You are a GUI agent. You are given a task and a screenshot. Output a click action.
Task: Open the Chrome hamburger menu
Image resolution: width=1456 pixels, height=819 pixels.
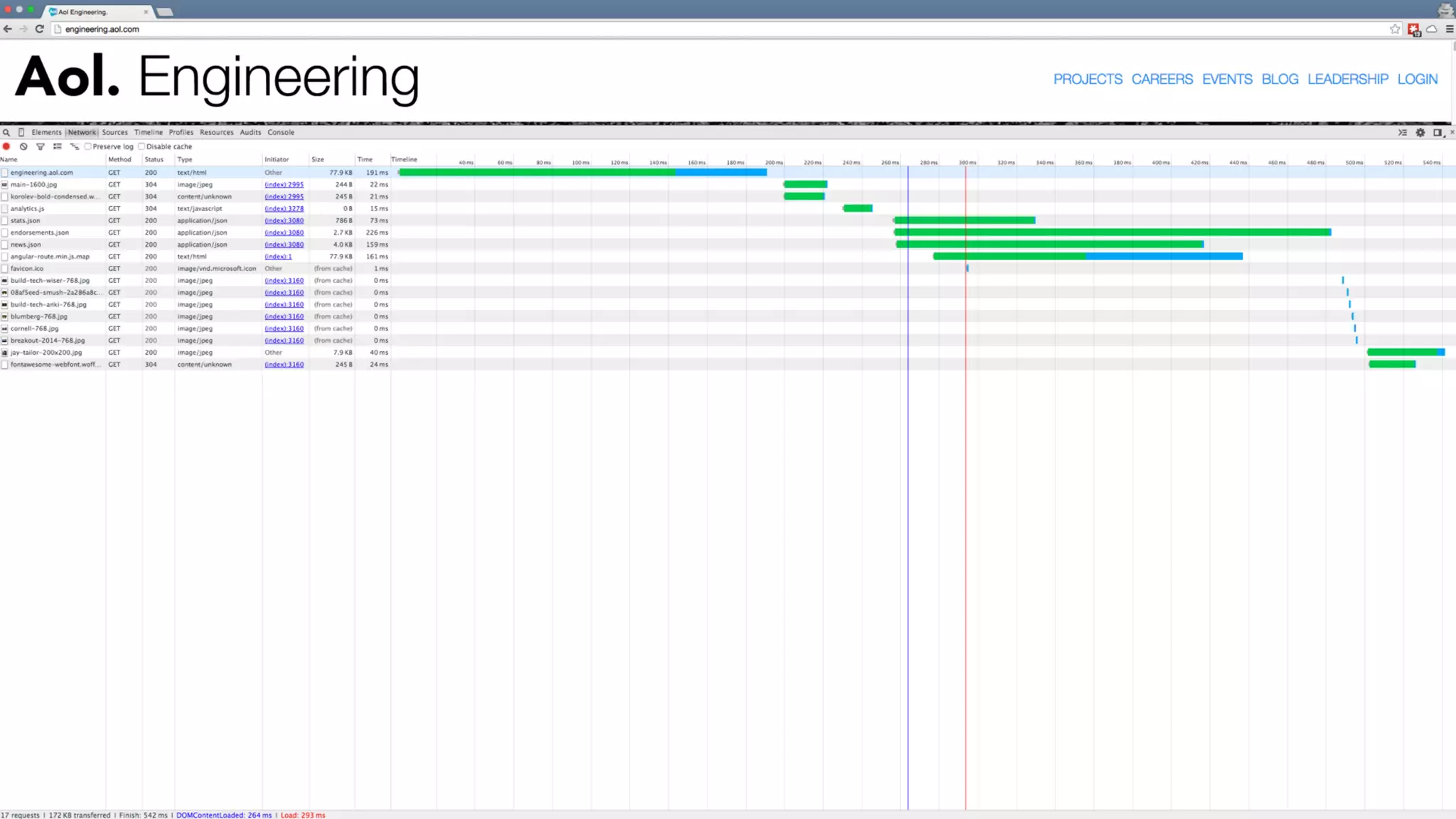[x=1450, y=29]
